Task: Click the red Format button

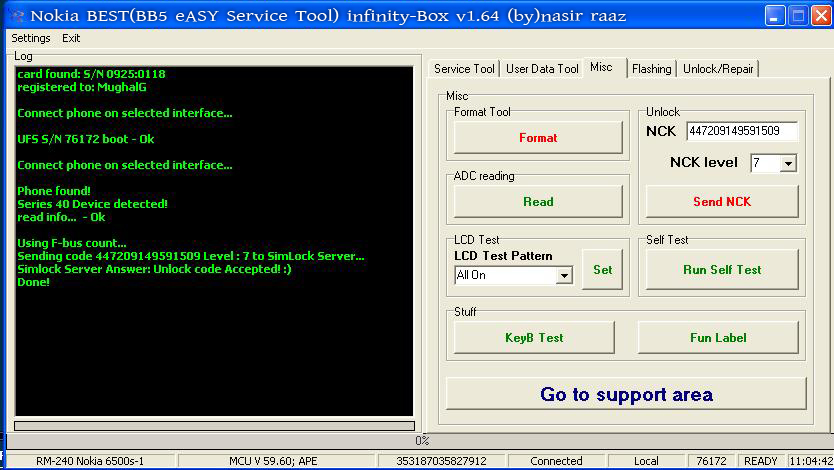Action: (538, 138)
